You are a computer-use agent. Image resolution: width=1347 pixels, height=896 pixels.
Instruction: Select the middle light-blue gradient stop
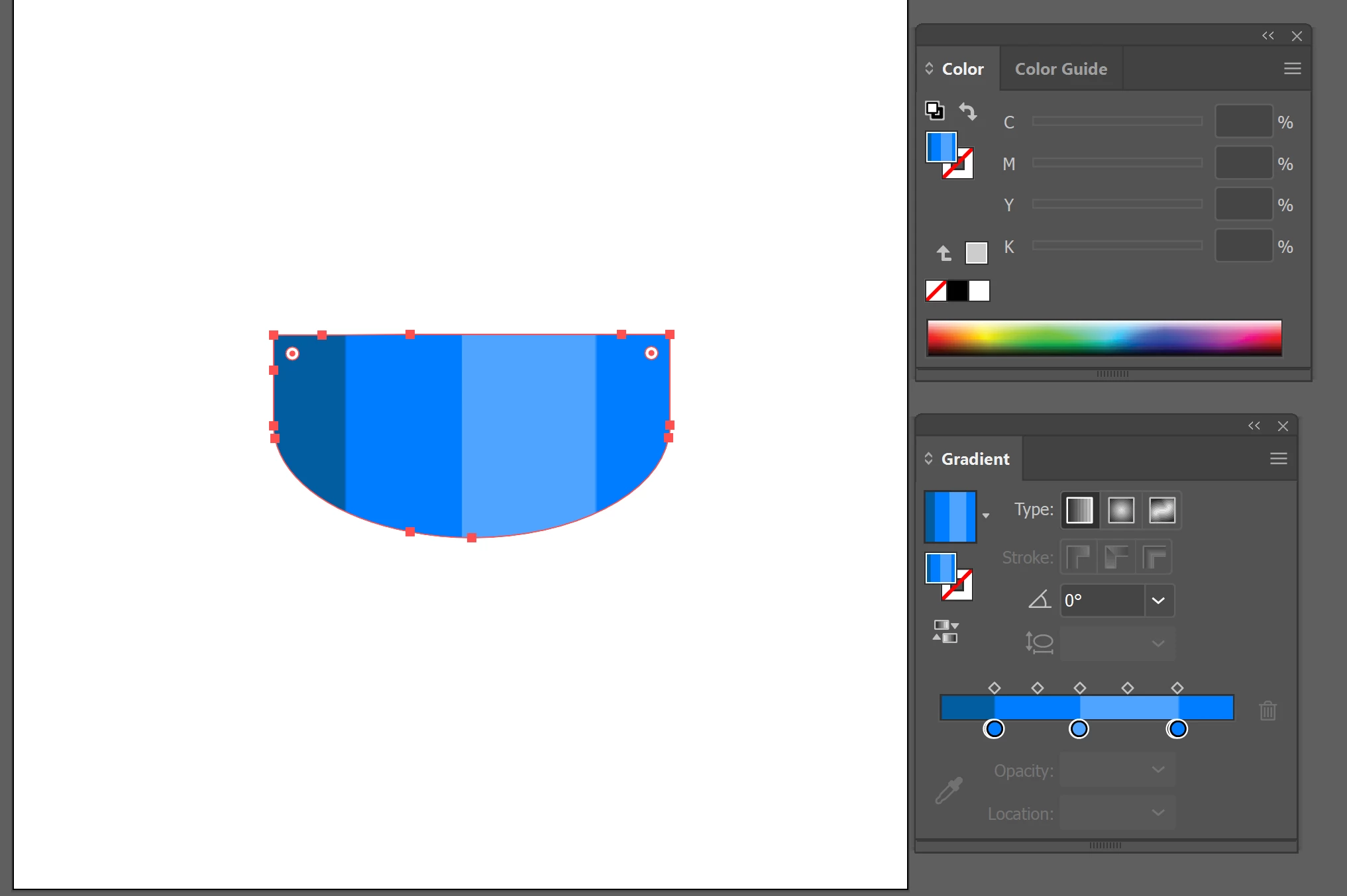(x=1079, y=729)
